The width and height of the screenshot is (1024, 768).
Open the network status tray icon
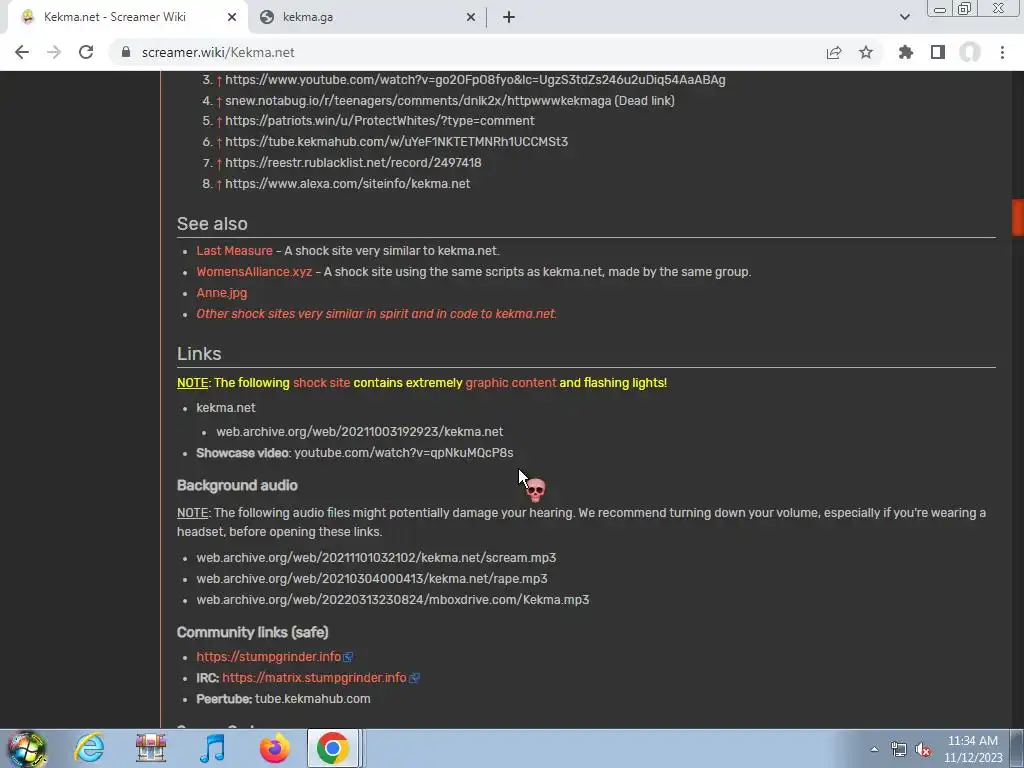tap(899, 749)
